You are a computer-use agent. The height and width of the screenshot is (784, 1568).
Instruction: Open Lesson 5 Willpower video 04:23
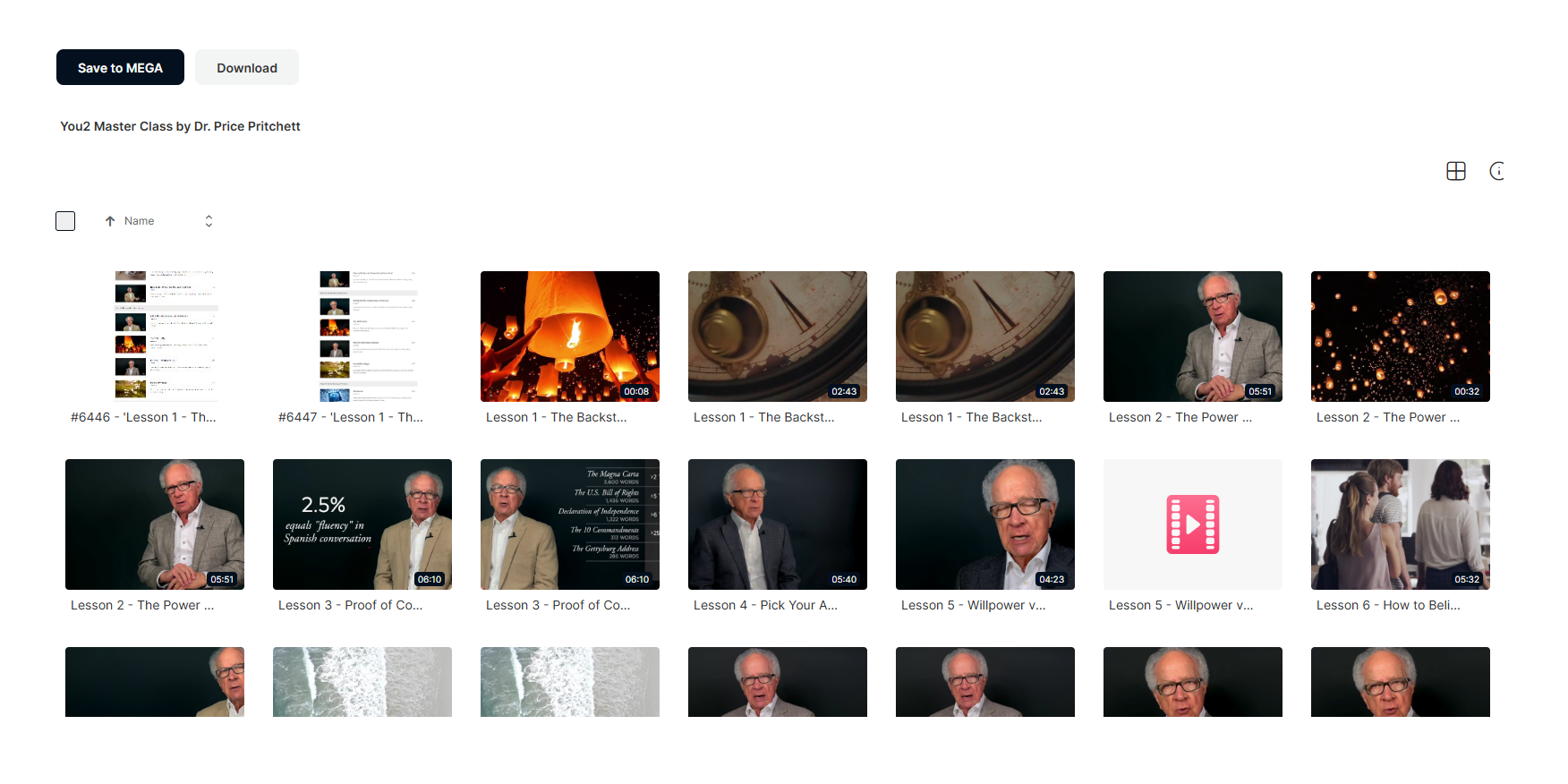(x=985, y=524)
